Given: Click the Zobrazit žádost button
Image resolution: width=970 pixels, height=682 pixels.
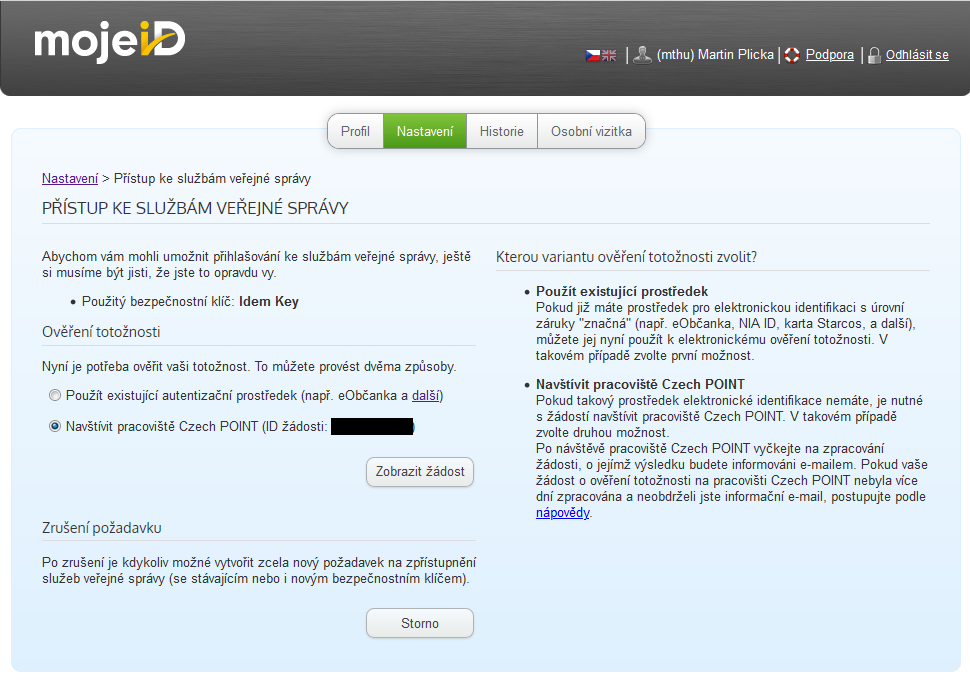Looking at the screenshot, I should click(x=420, y=472).
